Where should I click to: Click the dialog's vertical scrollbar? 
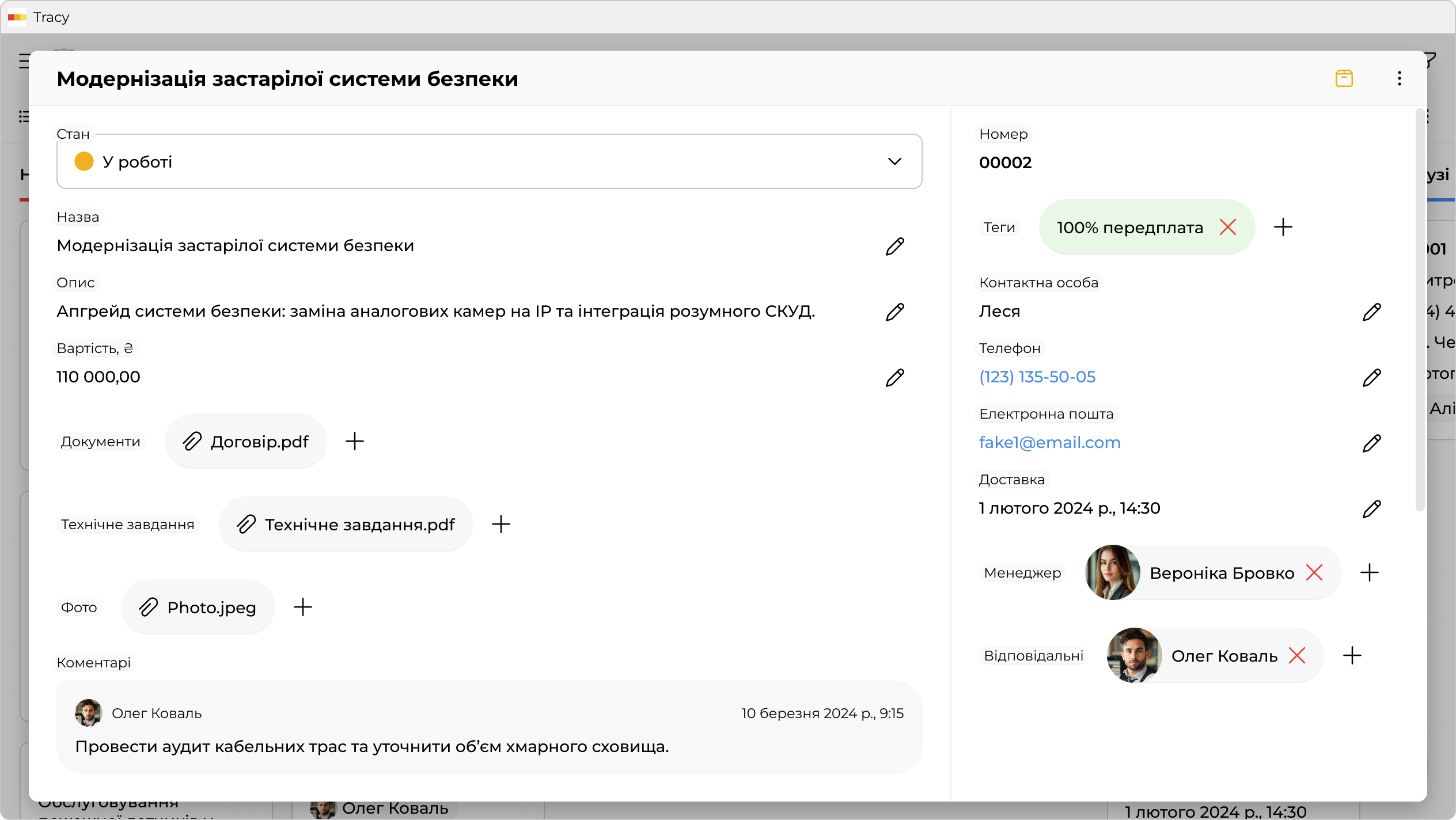point(1420,311)
